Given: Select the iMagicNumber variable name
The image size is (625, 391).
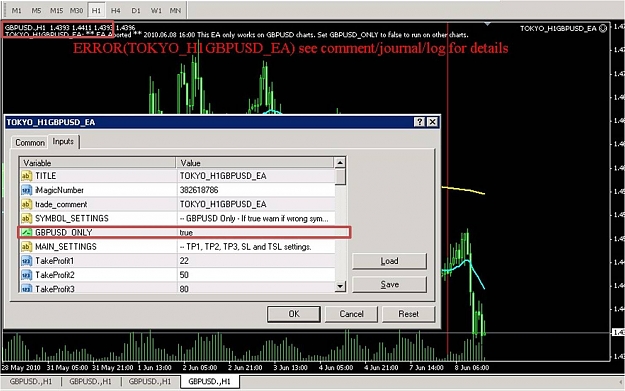Looking at the screenshot, I should 59,190.
